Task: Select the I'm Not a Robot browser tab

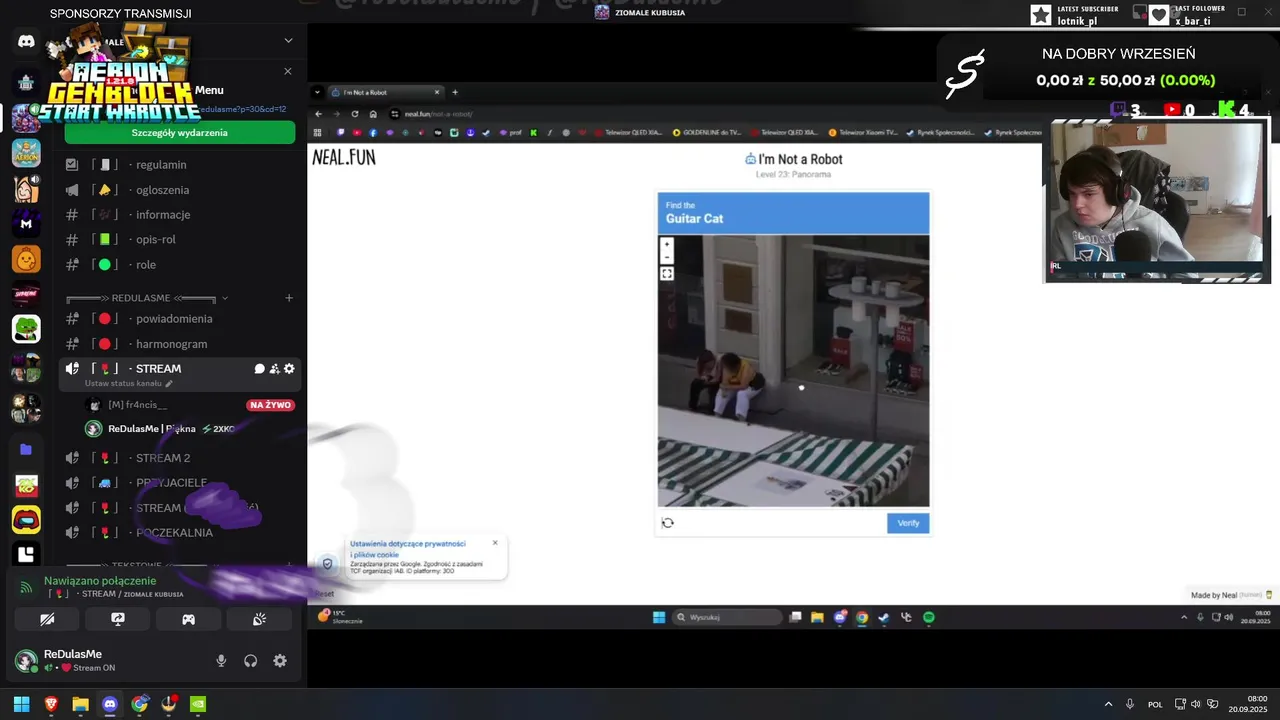Action: 387,92
